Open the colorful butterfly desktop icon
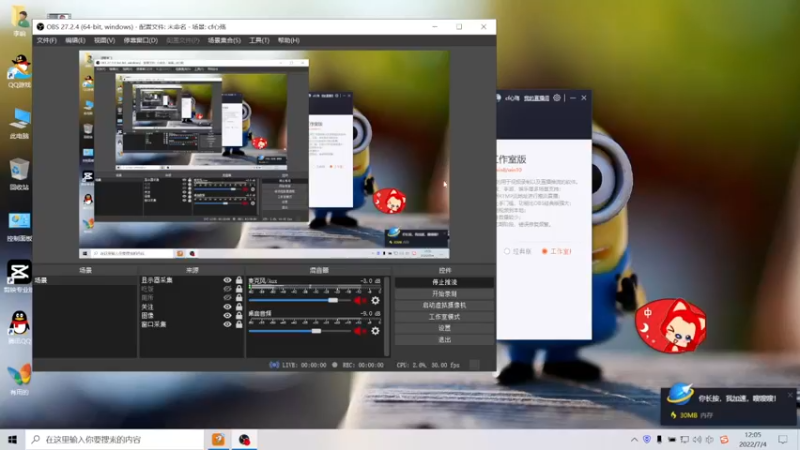 click(19, 379)
